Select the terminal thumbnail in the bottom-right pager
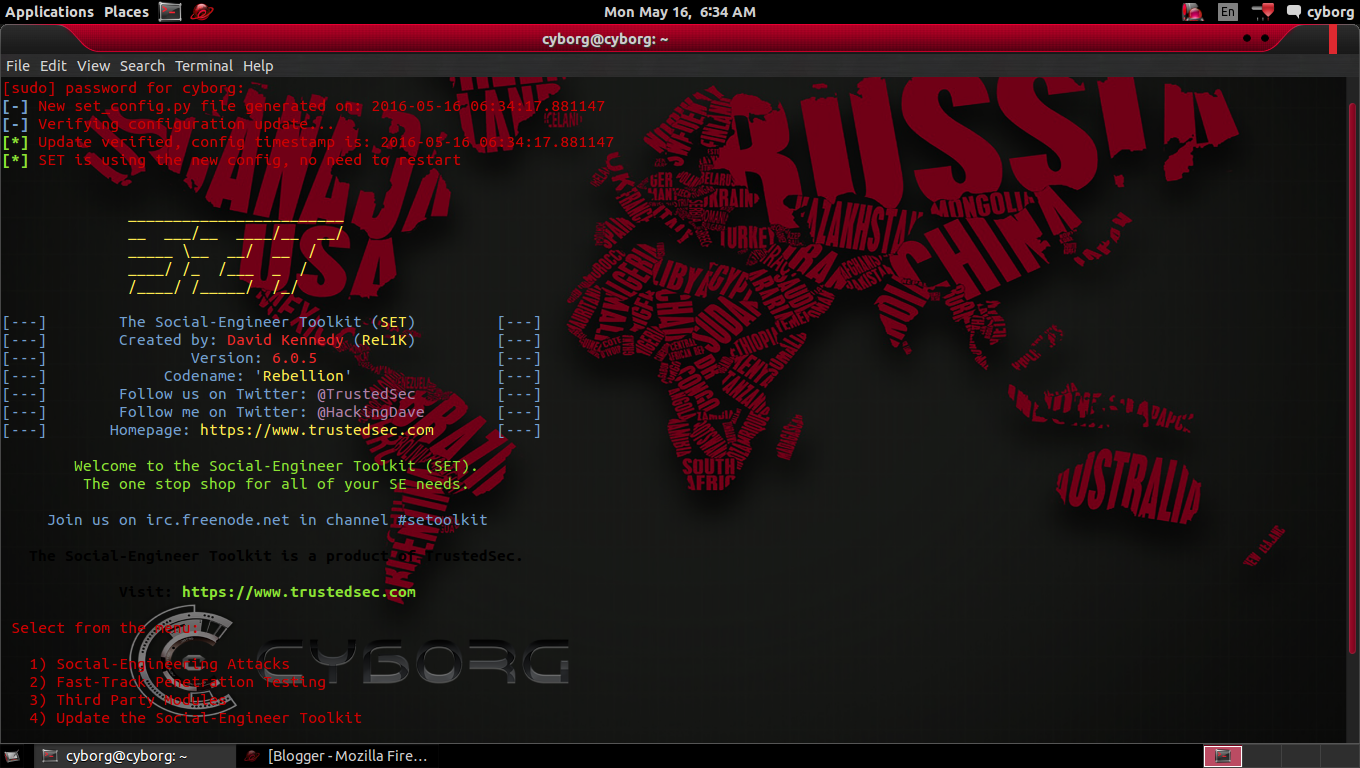Screen dimensions: 1360x768 tap(1222, 756)
